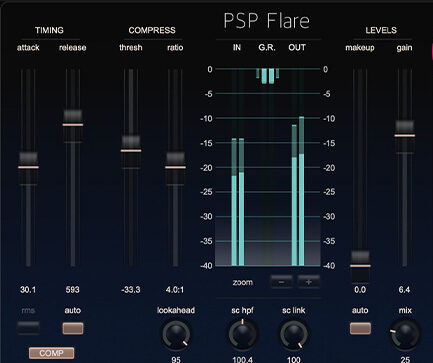Click the sc hpf knob
Screen dimensions: 433x363
click(243, 334)
